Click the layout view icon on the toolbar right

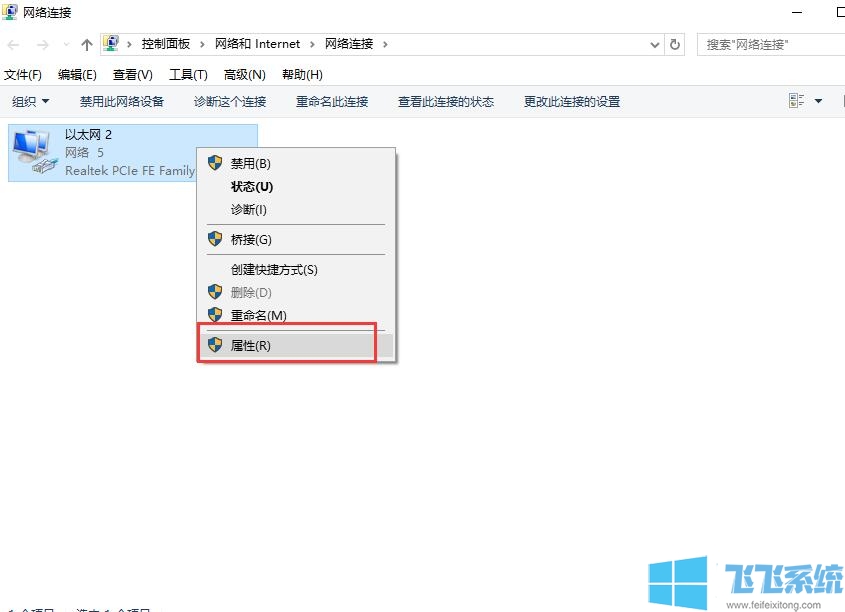click(795, 101)
